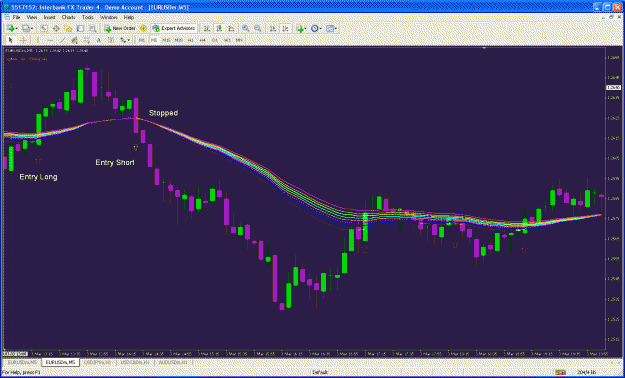This screenshot has width=625, height=378.
Task: Set timeframe to M15
Action: tap(166, 40)
